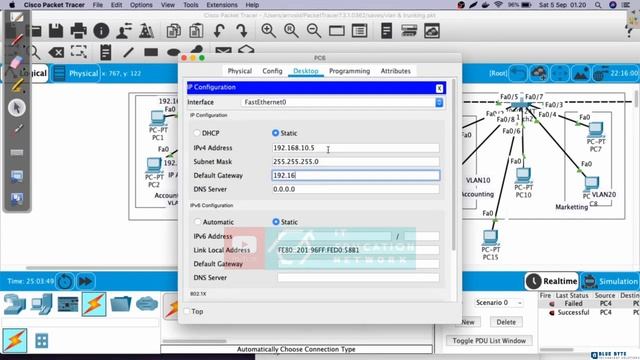The width and height of the screenshot is (640, 360).
Task: Switch to Realtime mode
Action: [x=552, y=281]
